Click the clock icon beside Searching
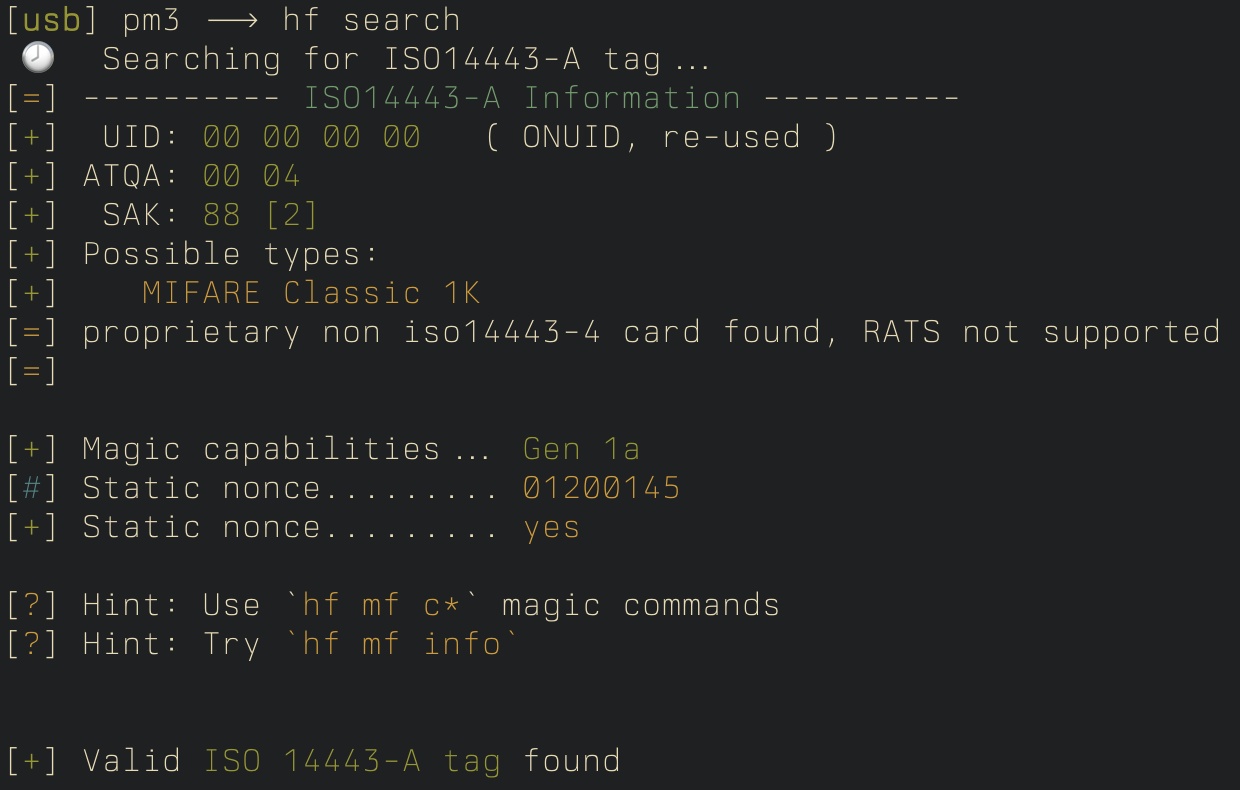This screenshot has height=790, width=1240. [37, 58]
